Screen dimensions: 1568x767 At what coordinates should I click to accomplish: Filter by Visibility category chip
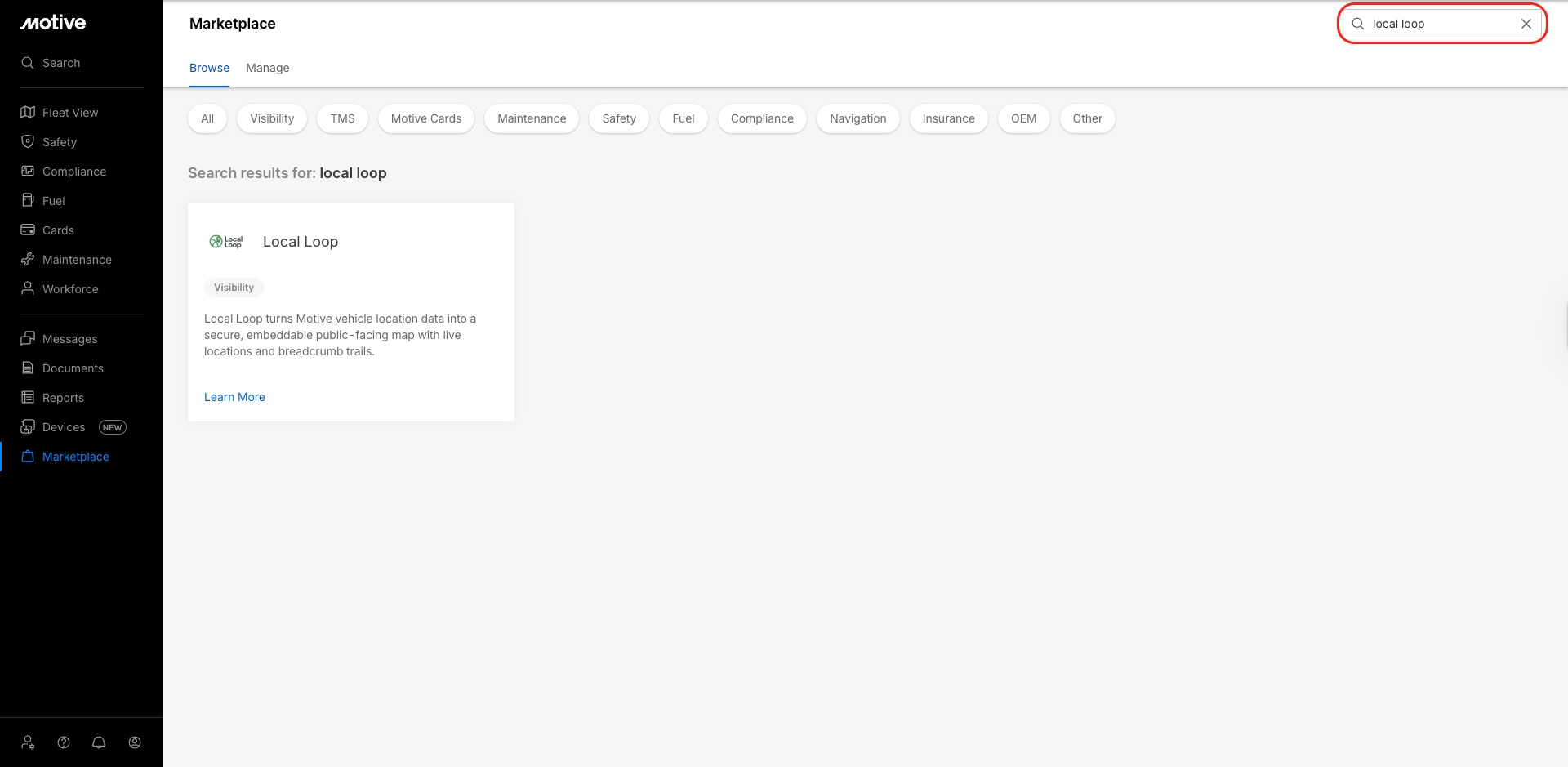pos(272,118)
